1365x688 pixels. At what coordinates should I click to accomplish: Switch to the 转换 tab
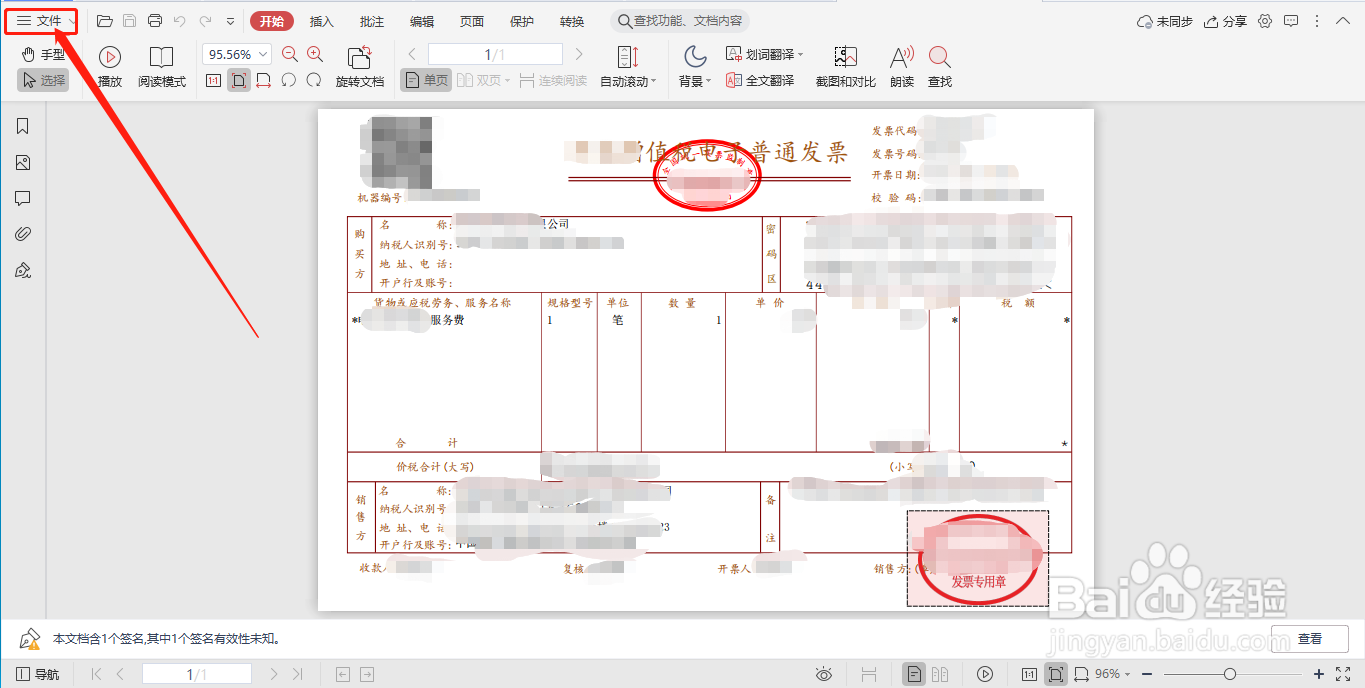tap(572, 21)
